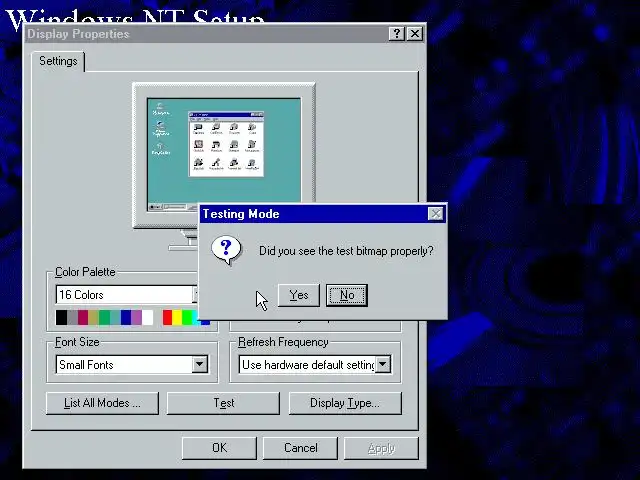Click the question mark icon in Testing Mode
Screen dimensions: 640x480
226,250
